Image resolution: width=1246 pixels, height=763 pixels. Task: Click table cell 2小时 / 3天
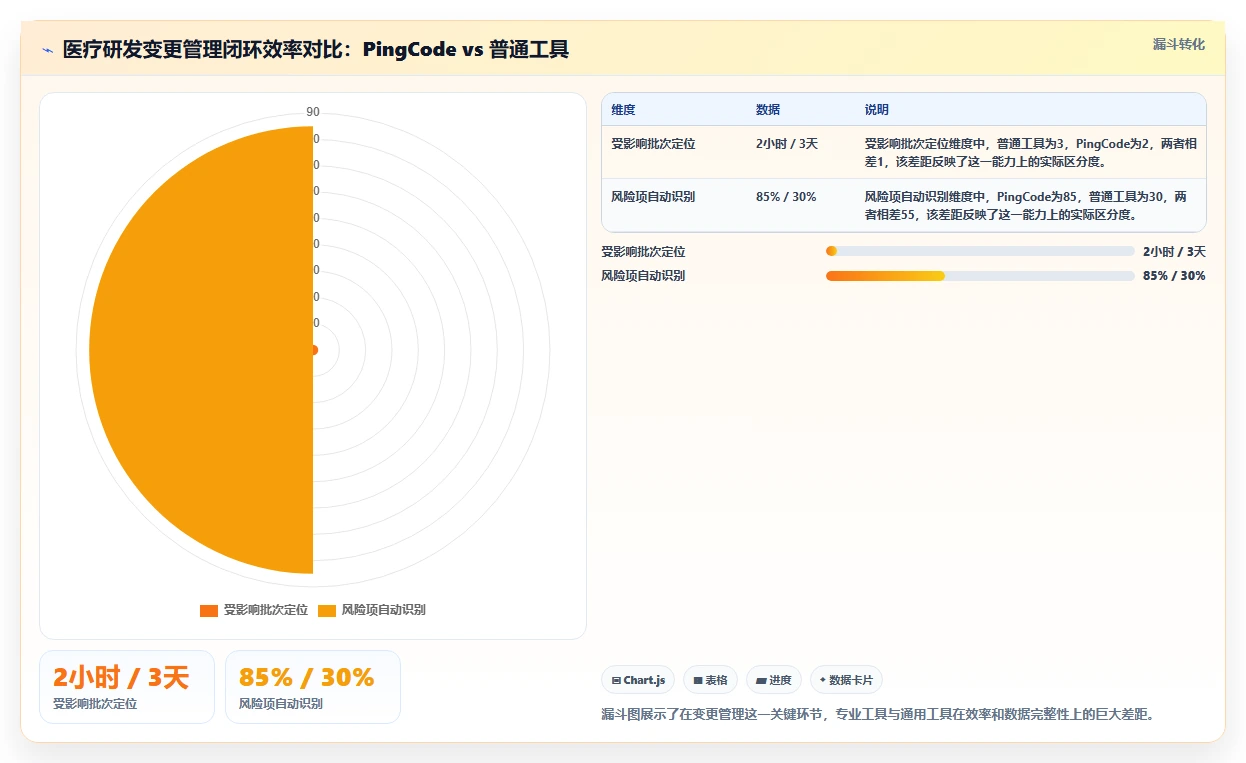(787, 144)
